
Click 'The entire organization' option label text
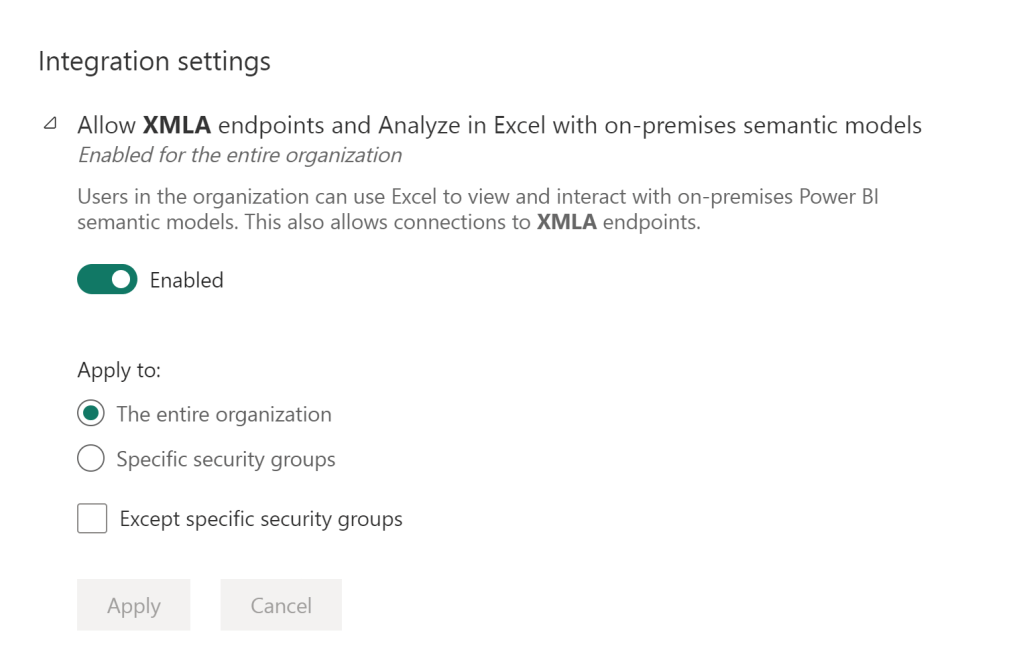click(x=224, y=414)
